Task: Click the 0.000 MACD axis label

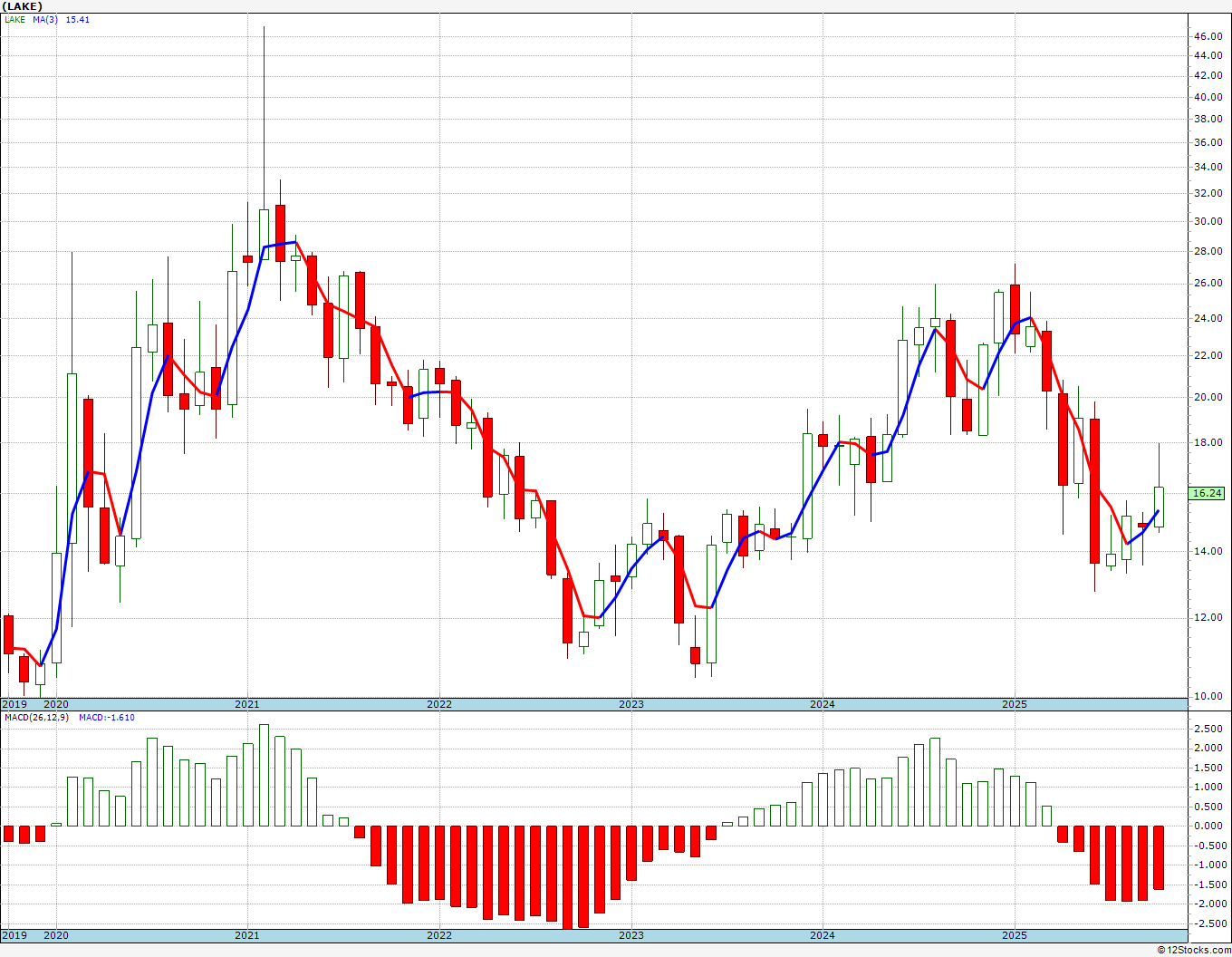Action: (1207, 826)
